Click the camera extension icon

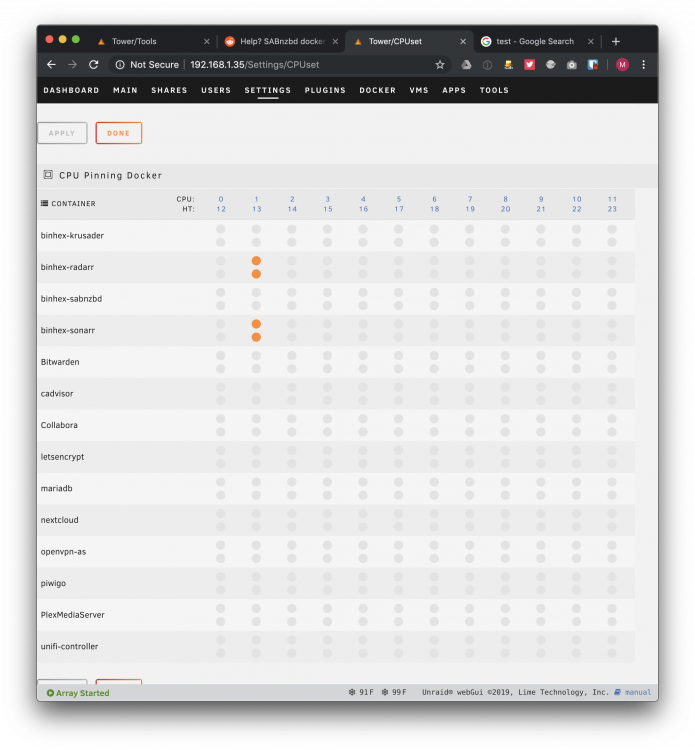pyautogui.click(x=571, y=65)
